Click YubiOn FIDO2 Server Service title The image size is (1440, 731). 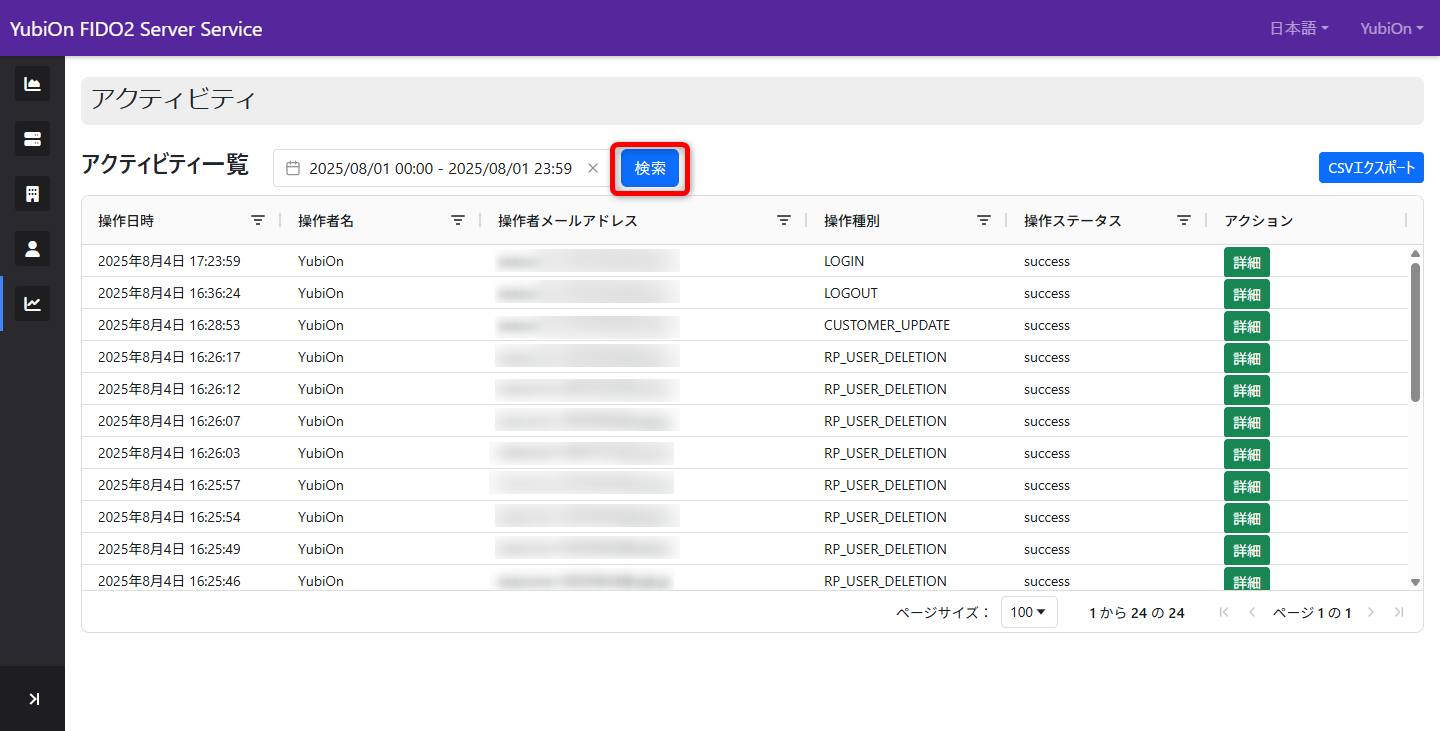click(136, 29)
